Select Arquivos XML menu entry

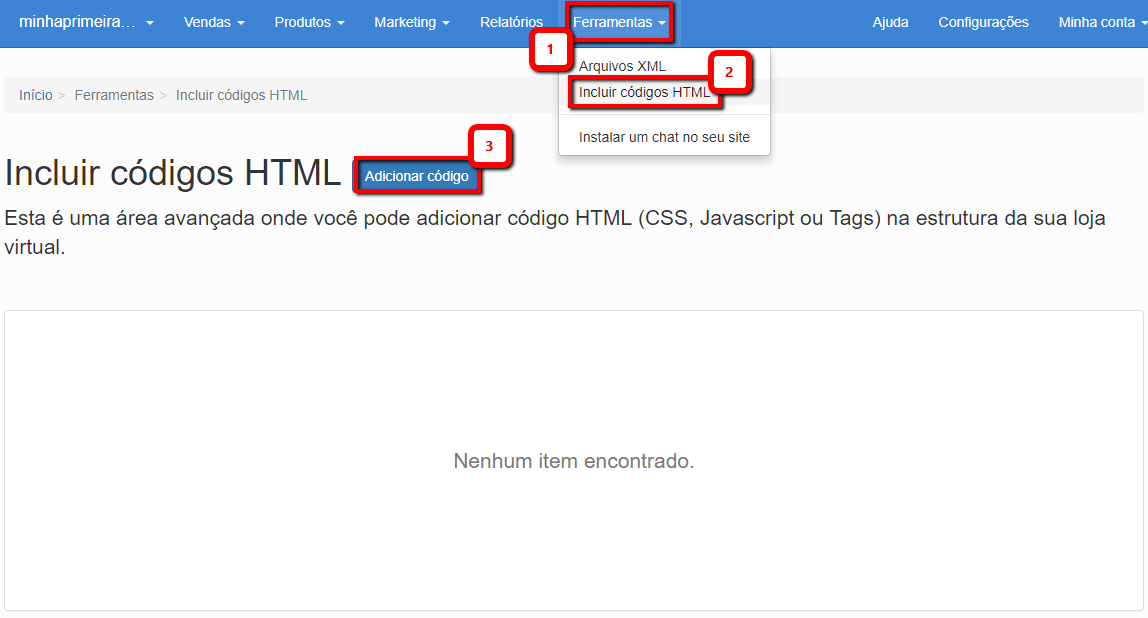click(x=664, y=66)
